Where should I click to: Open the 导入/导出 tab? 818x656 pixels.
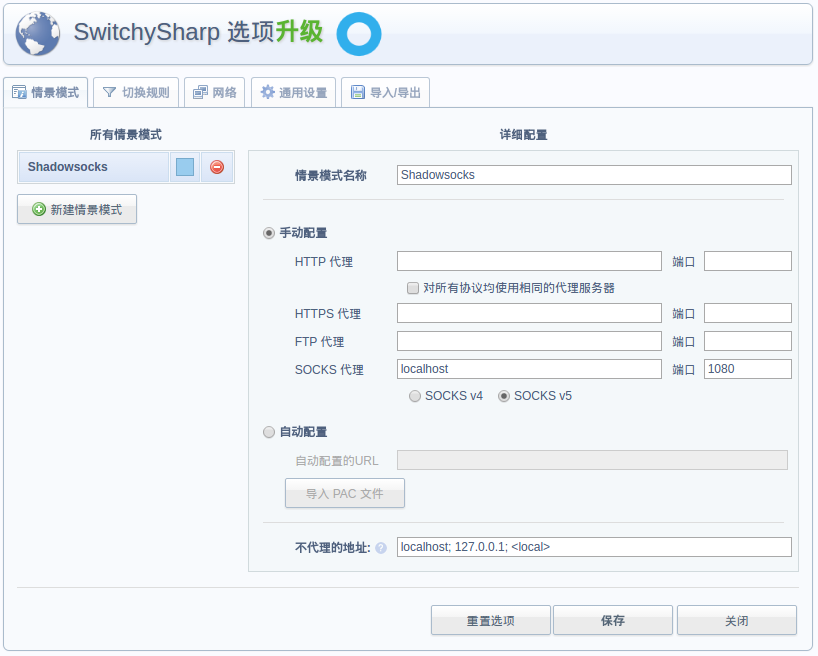tap(386, 92)
